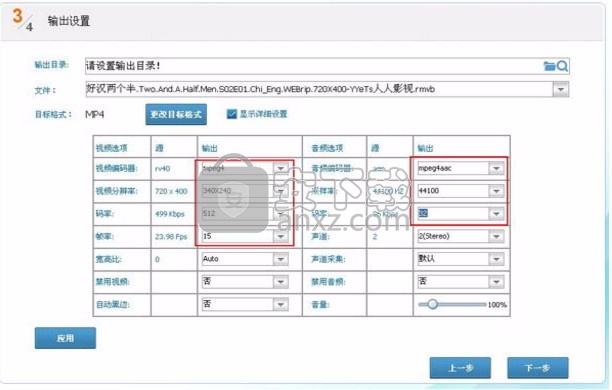
Task: Open the 文件 source file dropdown
Action: click(x=561, y=89)
